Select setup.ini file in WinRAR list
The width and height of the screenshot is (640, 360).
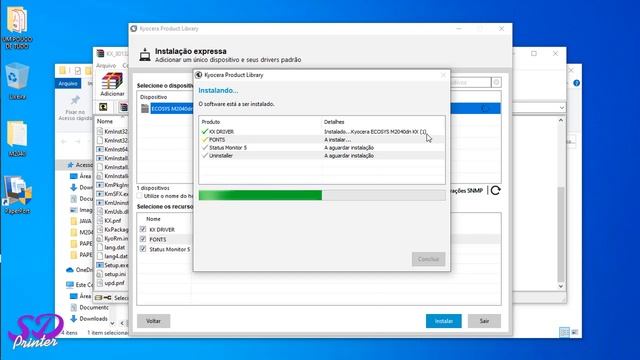pyautogui.click(x=115, y=274)
